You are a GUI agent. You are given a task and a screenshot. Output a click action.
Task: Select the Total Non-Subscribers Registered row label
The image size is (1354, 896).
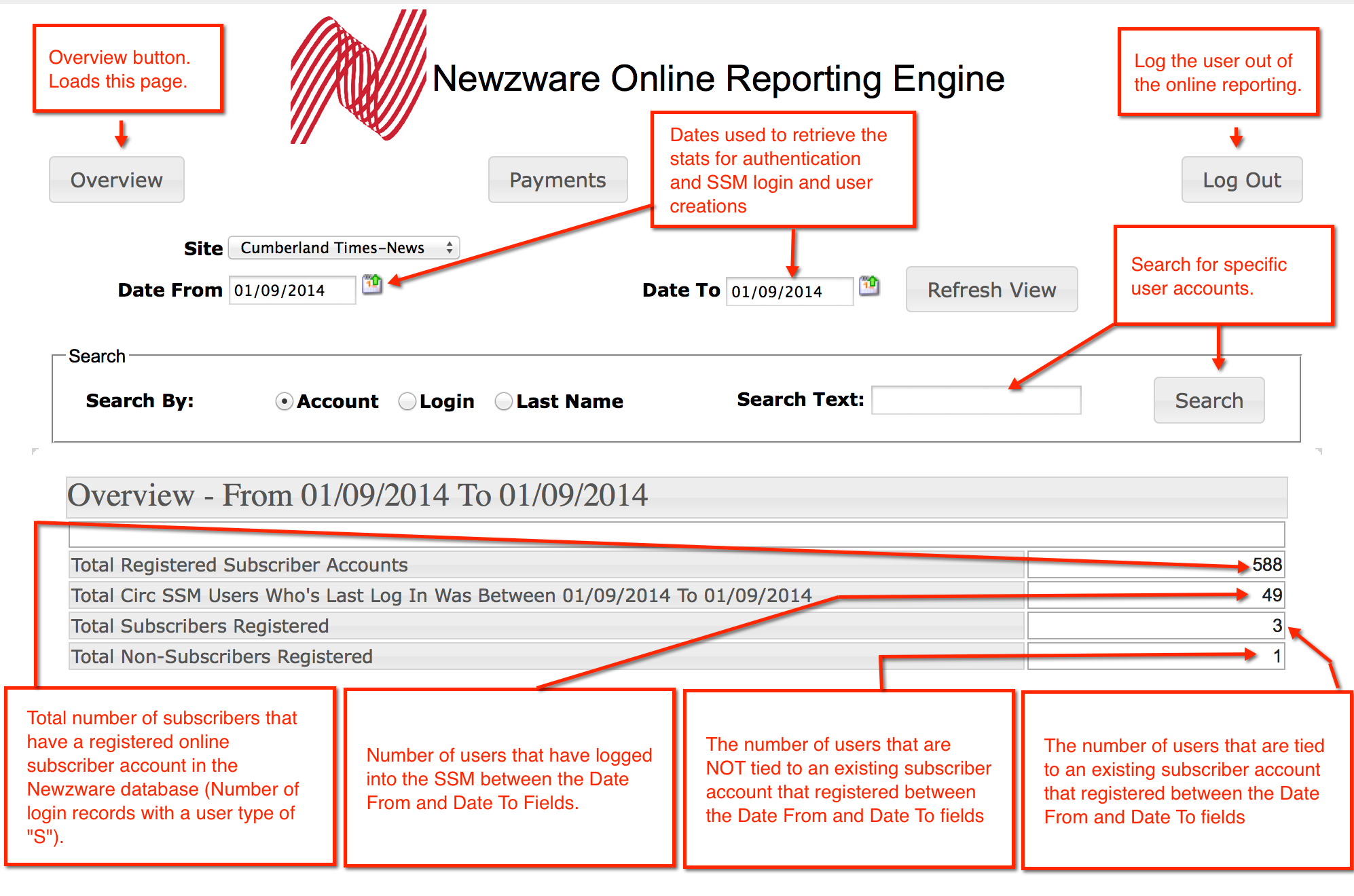click(222, 656)
